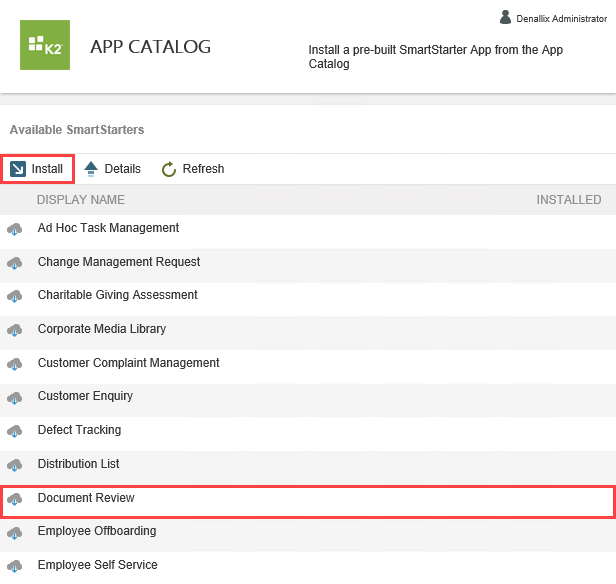616x584 pixels.
Task: Select the Customer Enquiry app
Action: (85, 396)
